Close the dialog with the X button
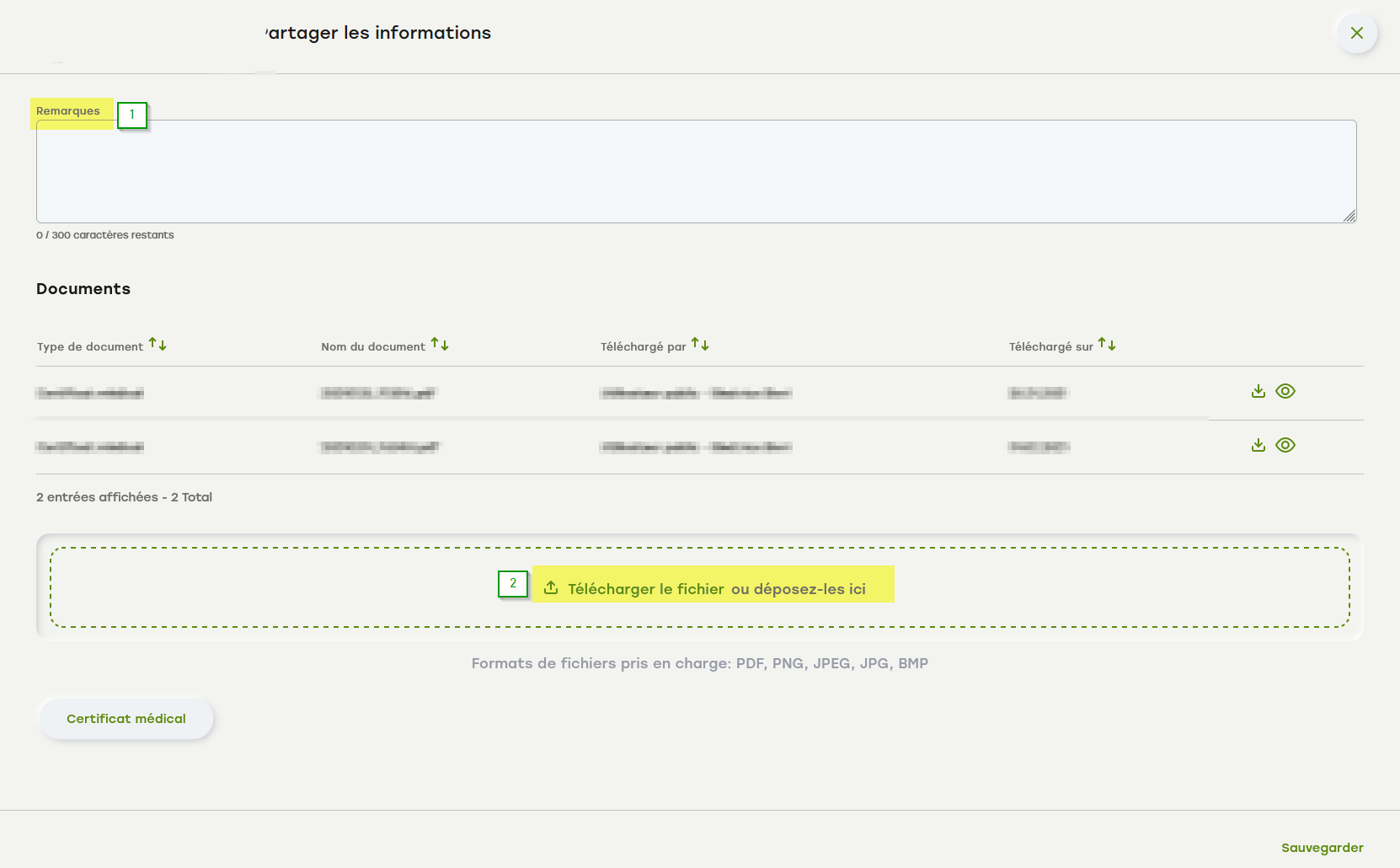 click(x=1356, y=33)
